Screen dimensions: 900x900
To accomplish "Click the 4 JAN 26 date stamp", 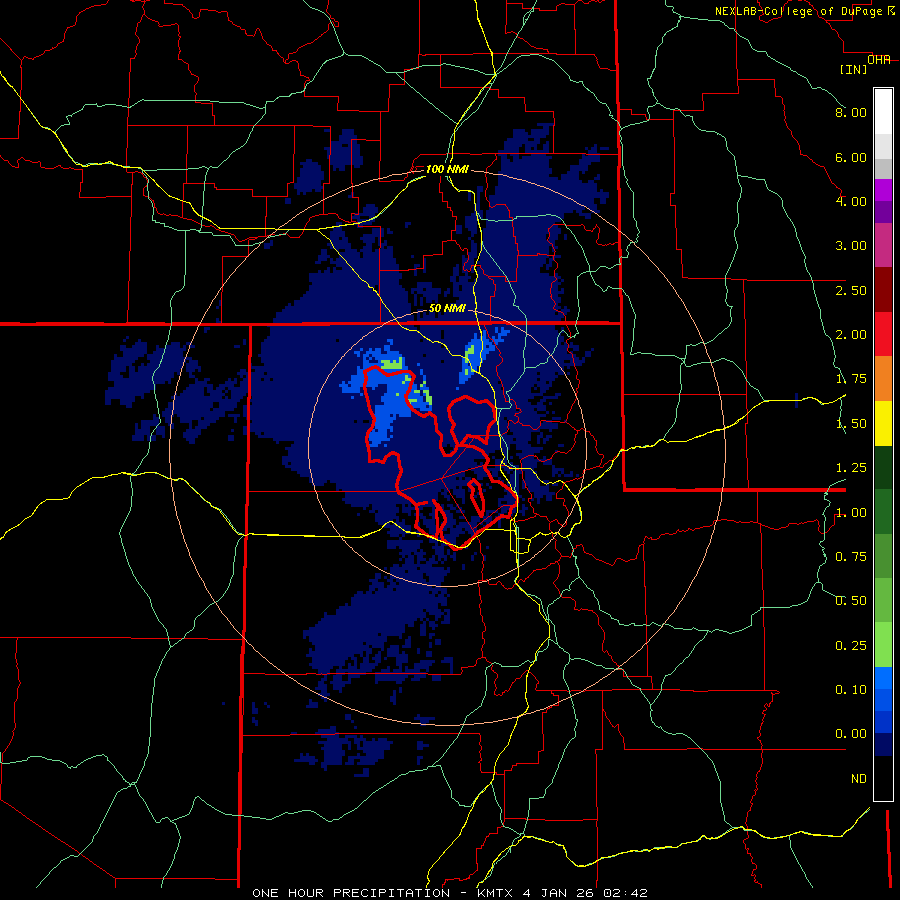I will click(560, 893).
